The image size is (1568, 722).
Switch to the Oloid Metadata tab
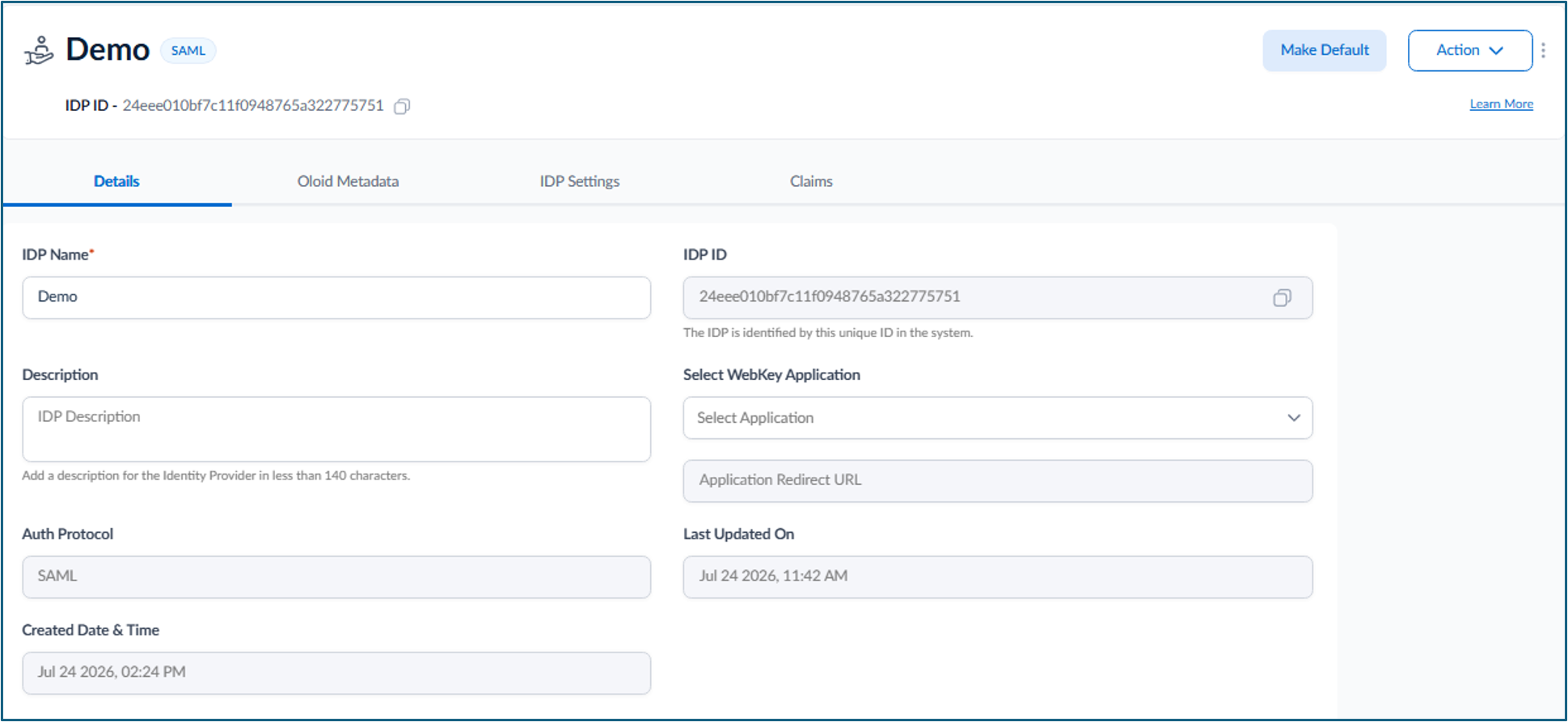pos(348,181)
